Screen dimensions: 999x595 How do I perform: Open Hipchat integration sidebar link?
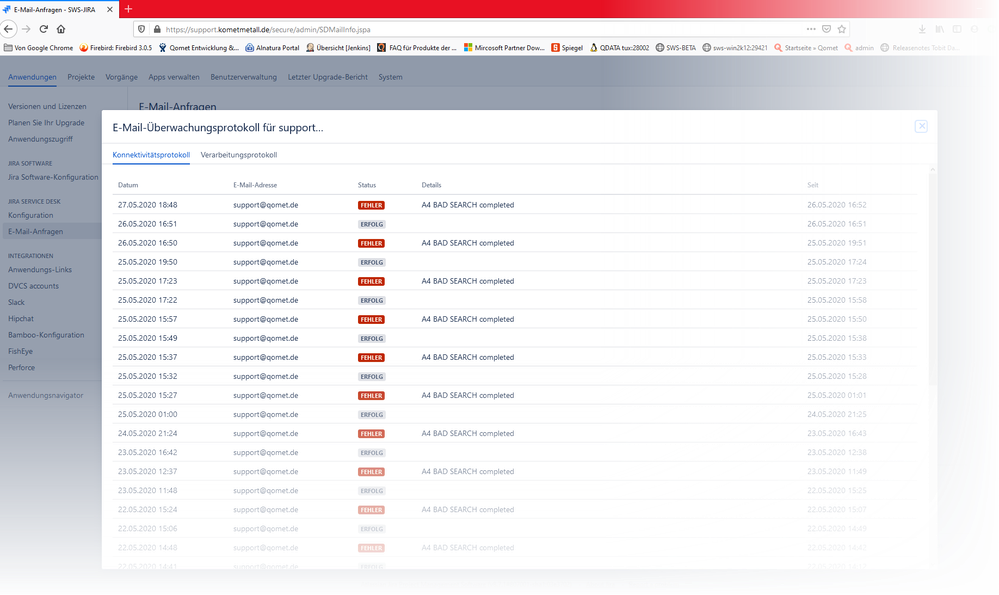(21, 319)
